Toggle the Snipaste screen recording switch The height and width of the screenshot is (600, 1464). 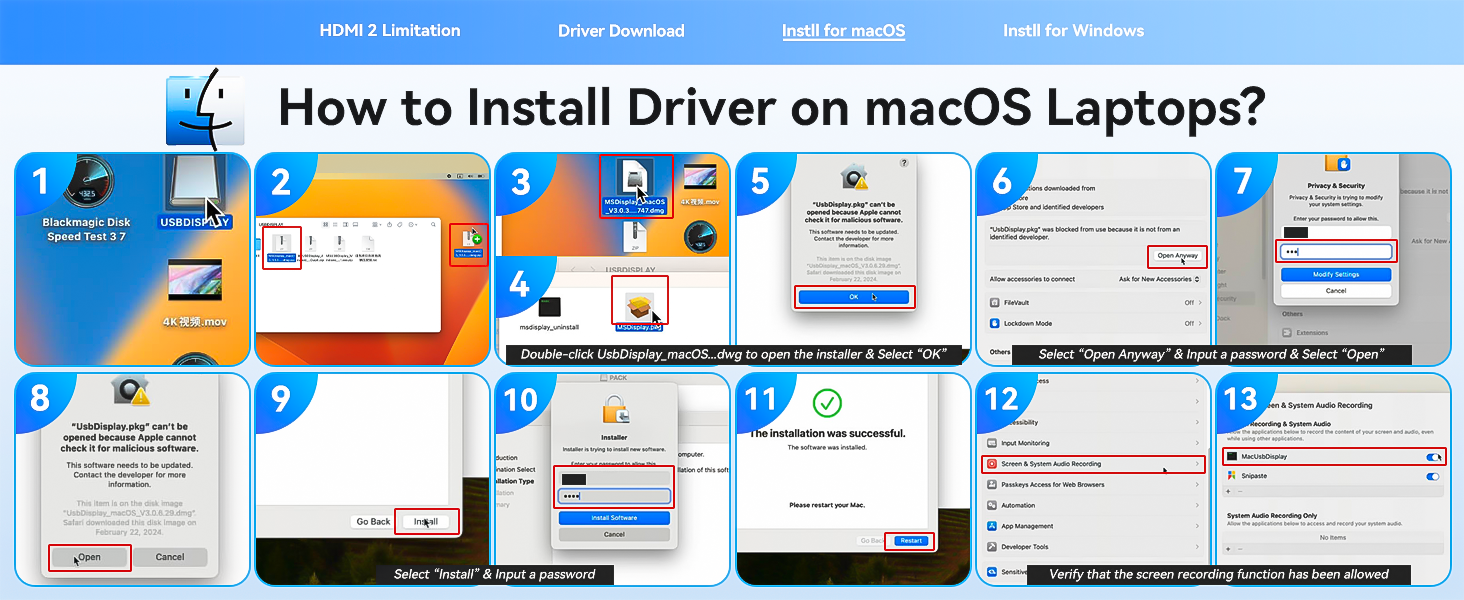[1434, 476]
